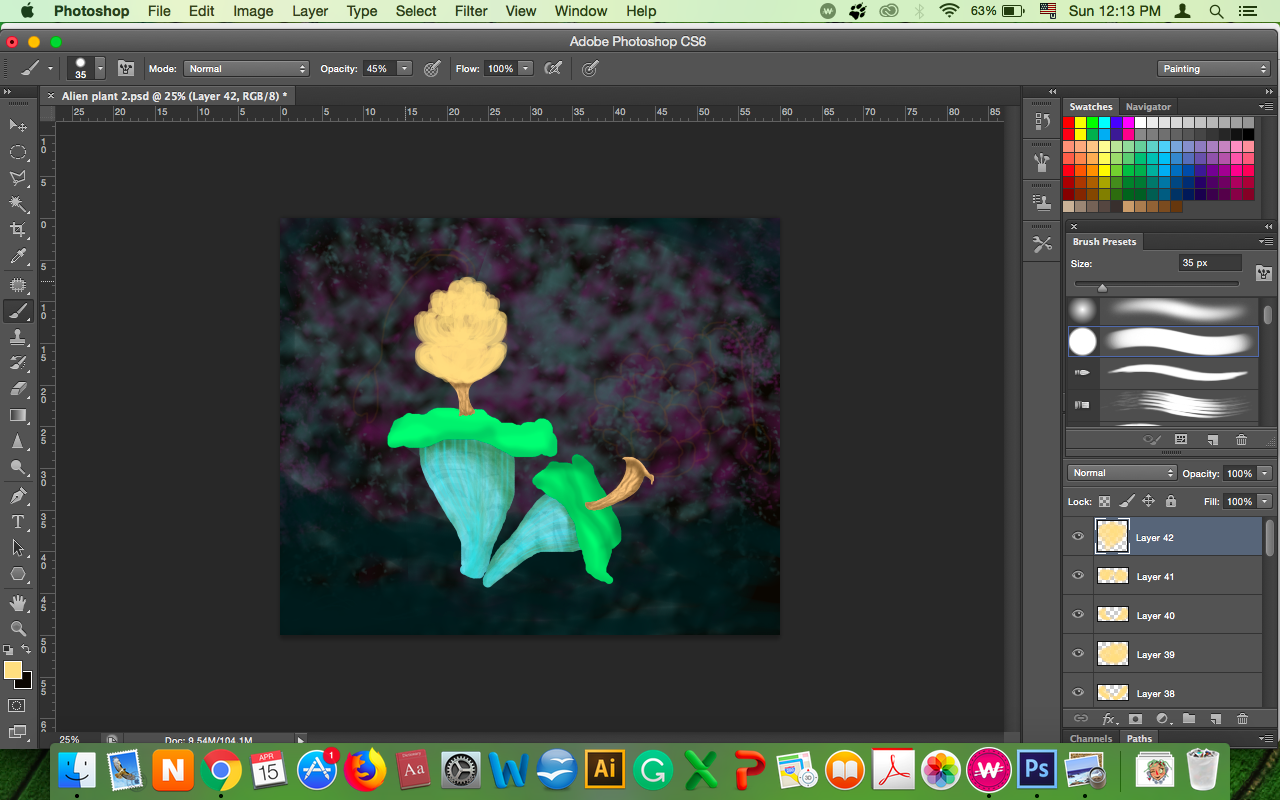Expand the layer Fill percentage dropdown
Image resolution: width=1280 pixels, height=800 pixels.
click(x=1265, y=501)
